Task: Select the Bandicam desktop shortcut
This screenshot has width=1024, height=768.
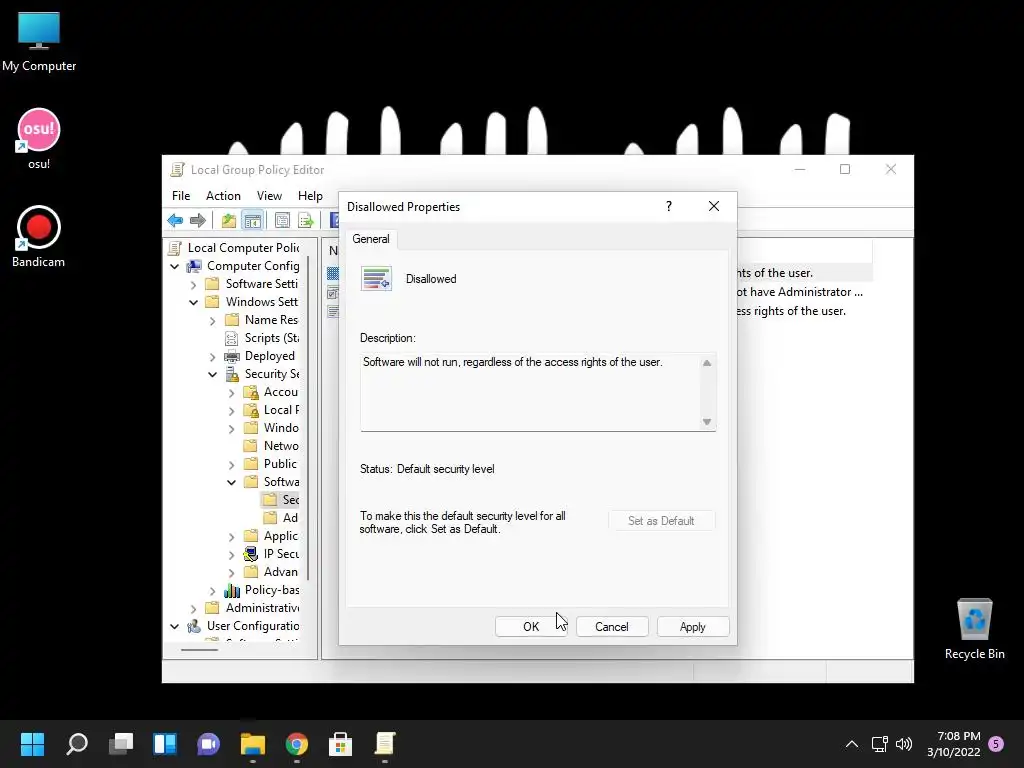Action: coord(39,236)
